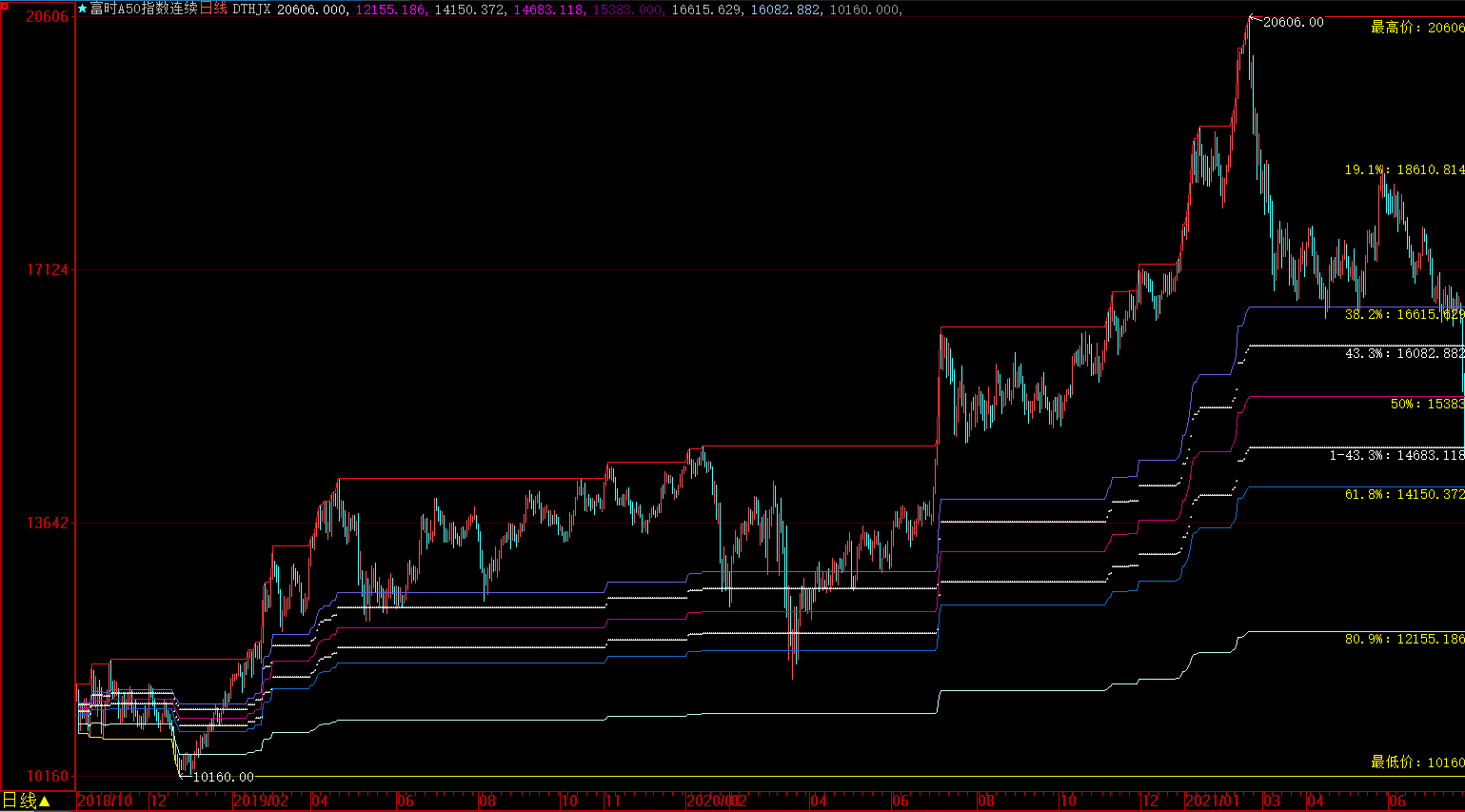Click the 富时A50指数连续 title text
Screen dimensions: 1465x812
pos(144,10)
